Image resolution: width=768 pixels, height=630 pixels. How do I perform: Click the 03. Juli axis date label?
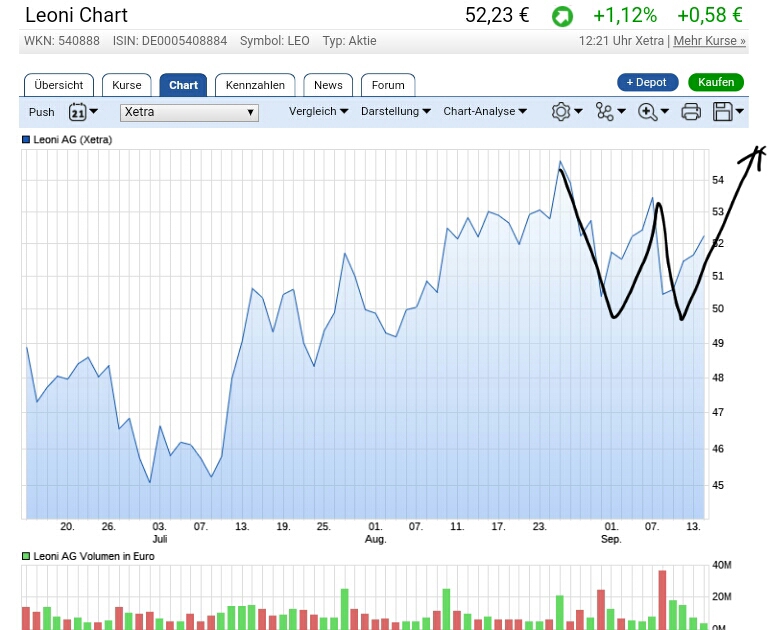coord(160,533)
